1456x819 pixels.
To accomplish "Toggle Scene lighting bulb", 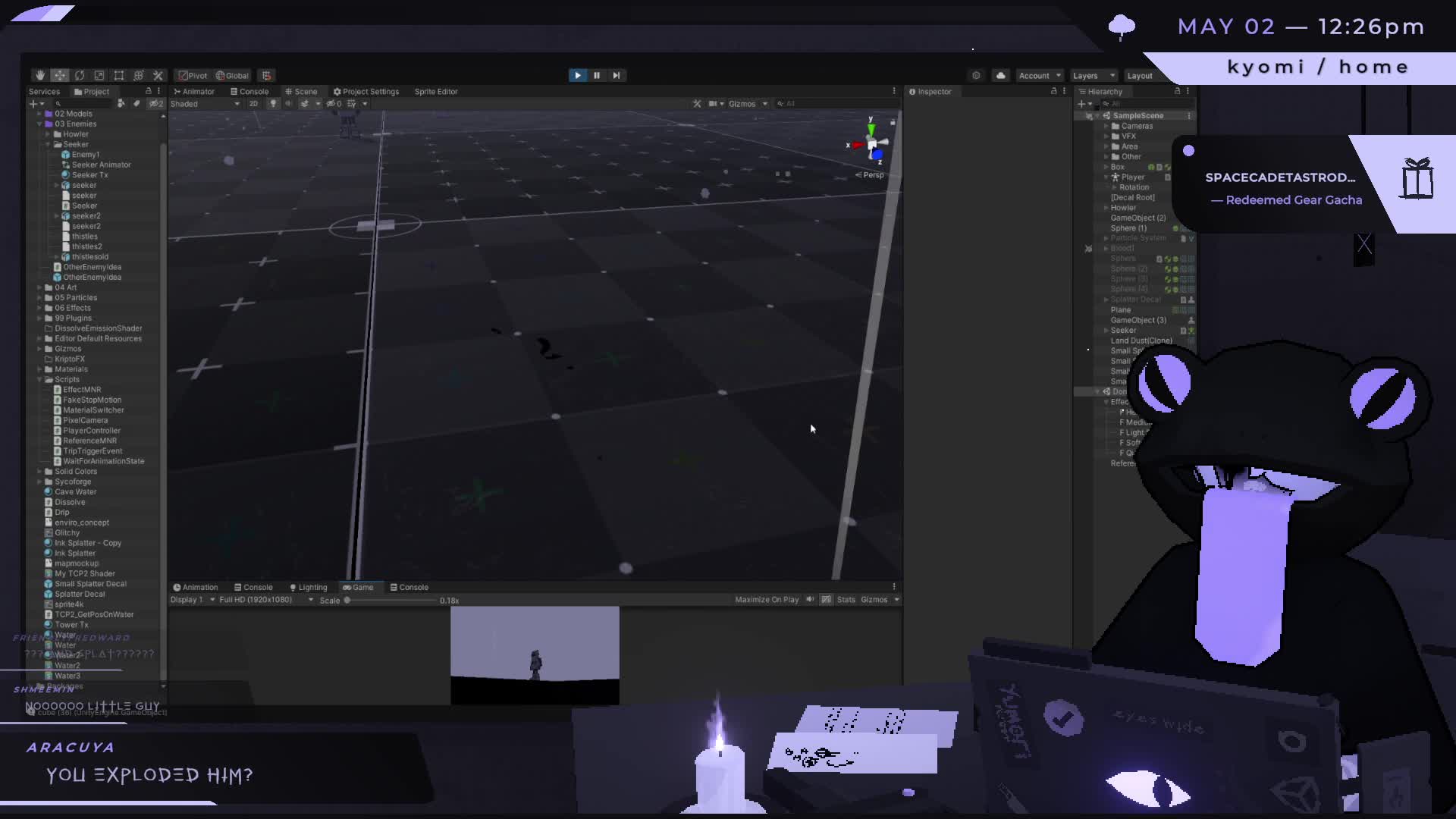I will coord(273,103).
